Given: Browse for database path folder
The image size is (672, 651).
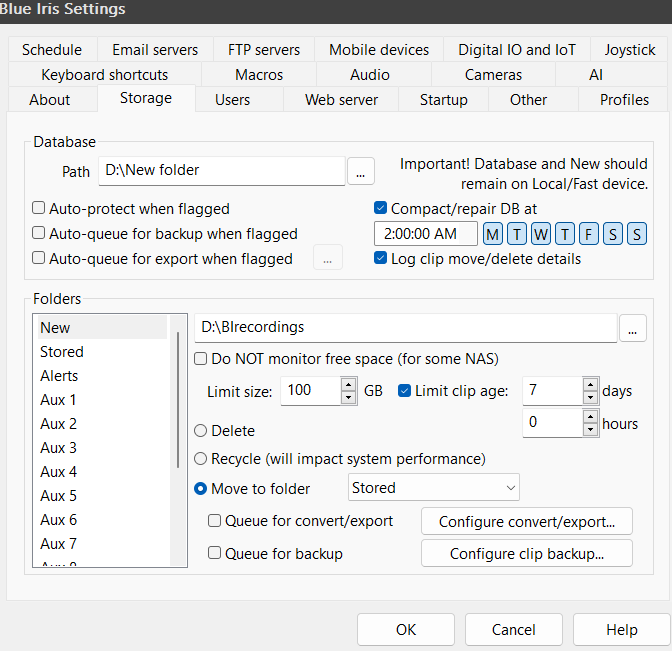Looking at the screenshot, I should (360, 171).
